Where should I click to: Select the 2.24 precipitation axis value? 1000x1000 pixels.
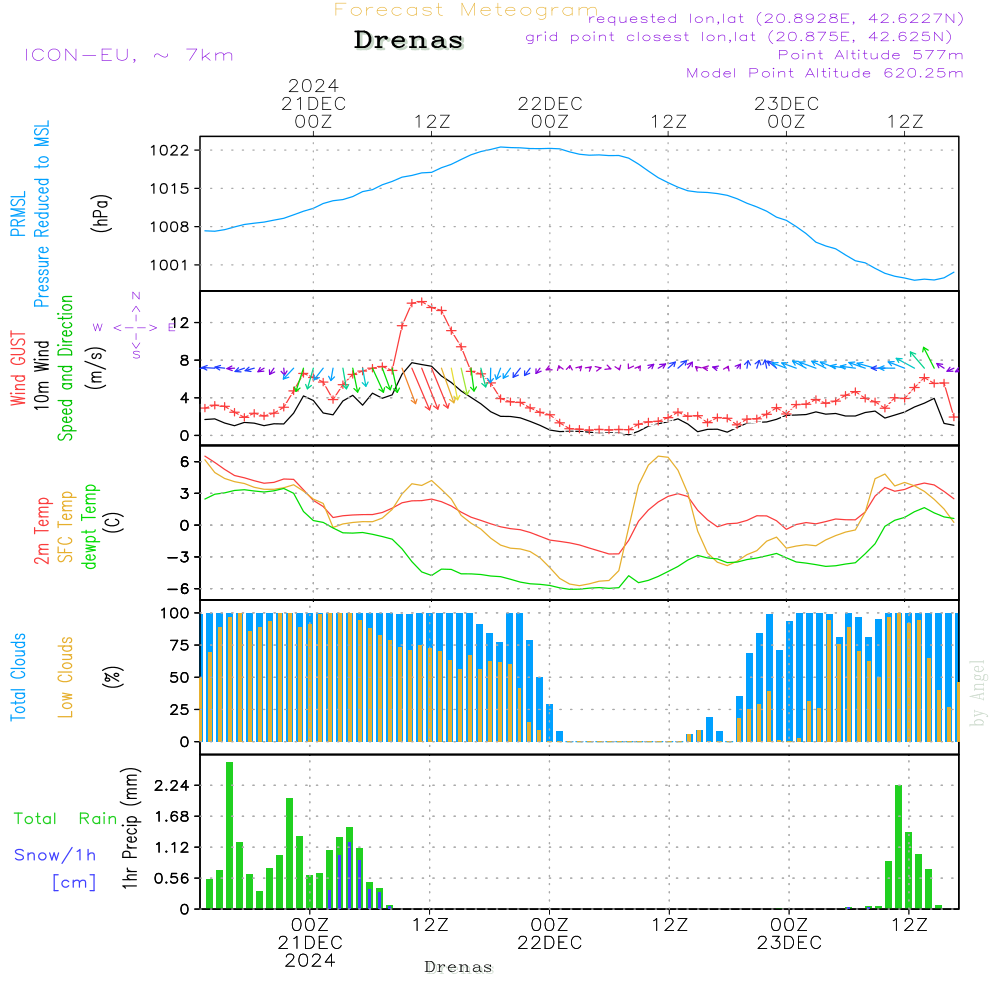pos(172,786)
